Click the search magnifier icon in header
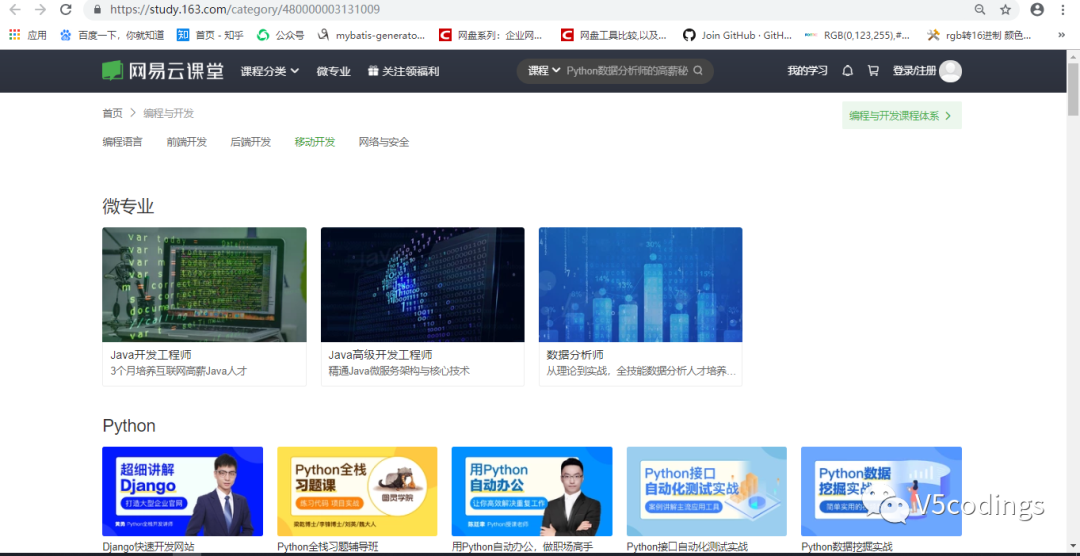This screenshot has height=556, width=1080. pos(698,71)
